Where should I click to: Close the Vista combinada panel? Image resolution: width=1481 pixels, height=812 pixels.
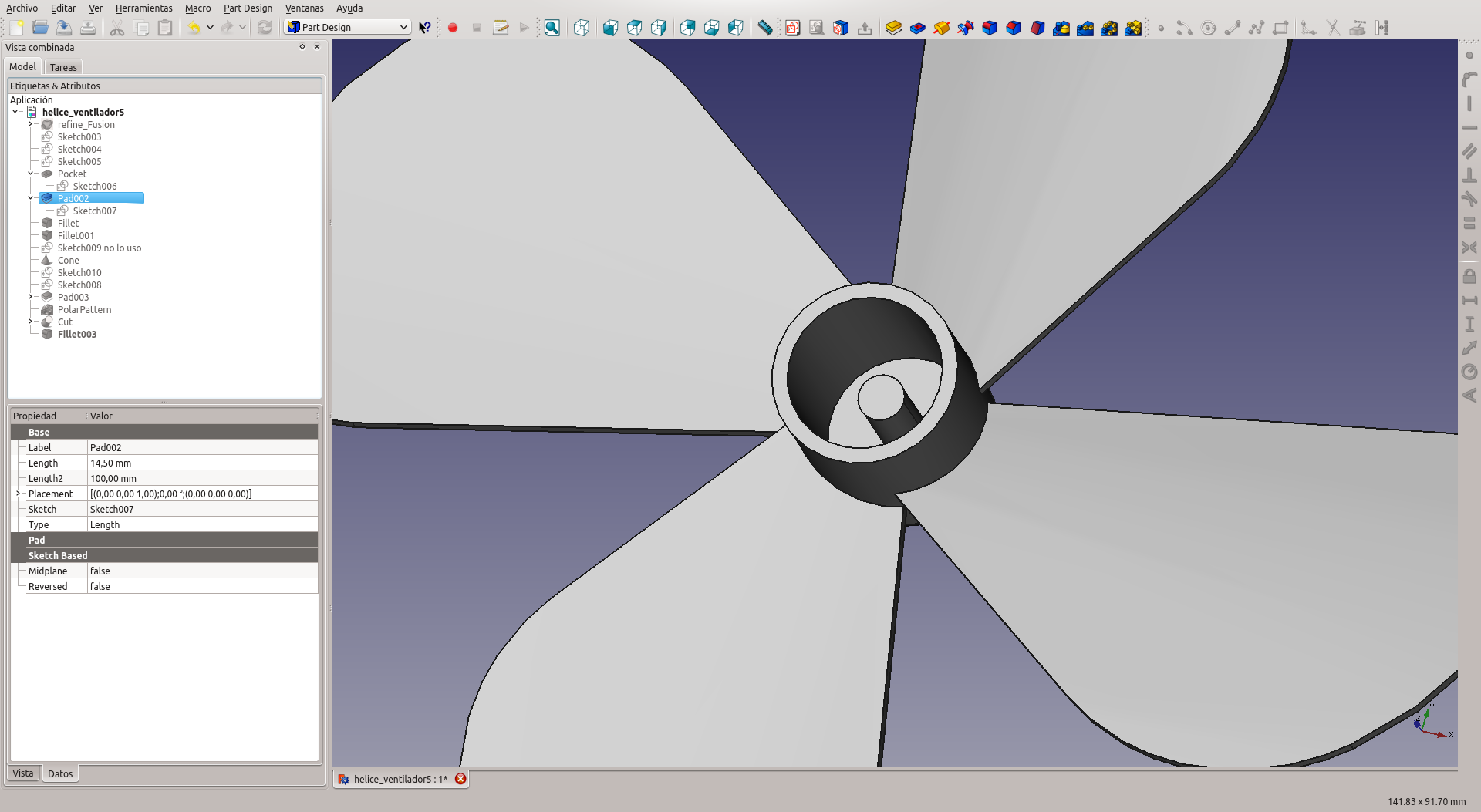317,47
